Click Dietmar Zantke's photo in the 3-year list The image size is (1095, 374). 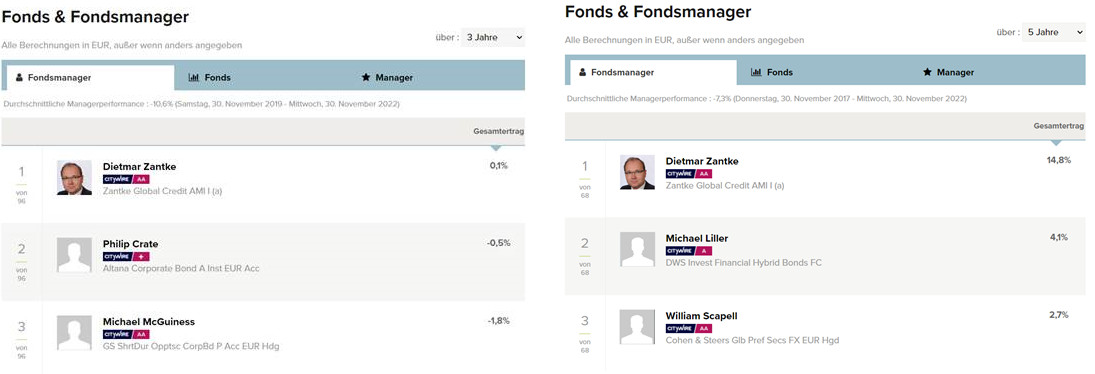(74, 178)
